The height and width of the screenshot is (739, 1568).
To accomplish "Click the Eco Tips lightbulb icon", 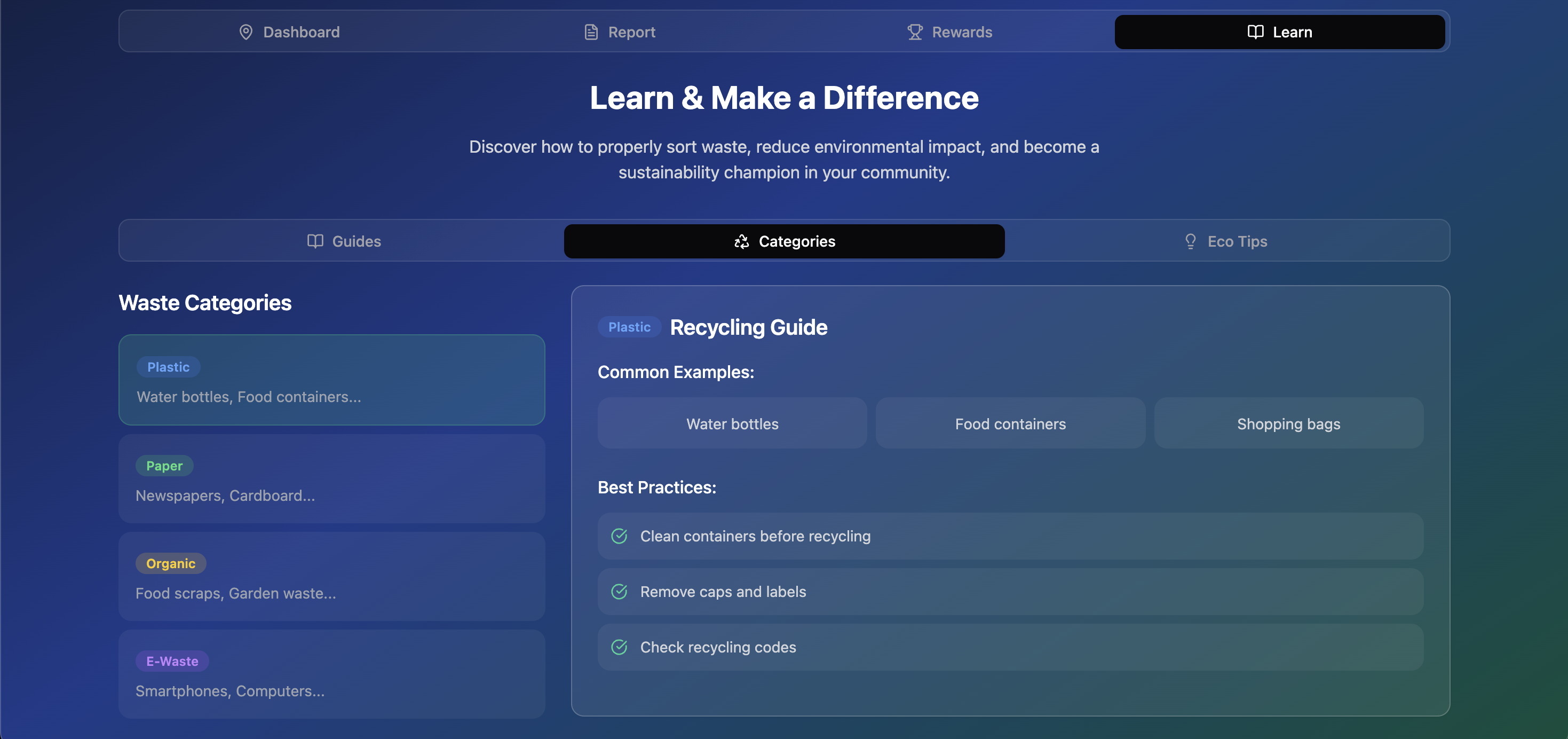I will [x=1190, y=241].
